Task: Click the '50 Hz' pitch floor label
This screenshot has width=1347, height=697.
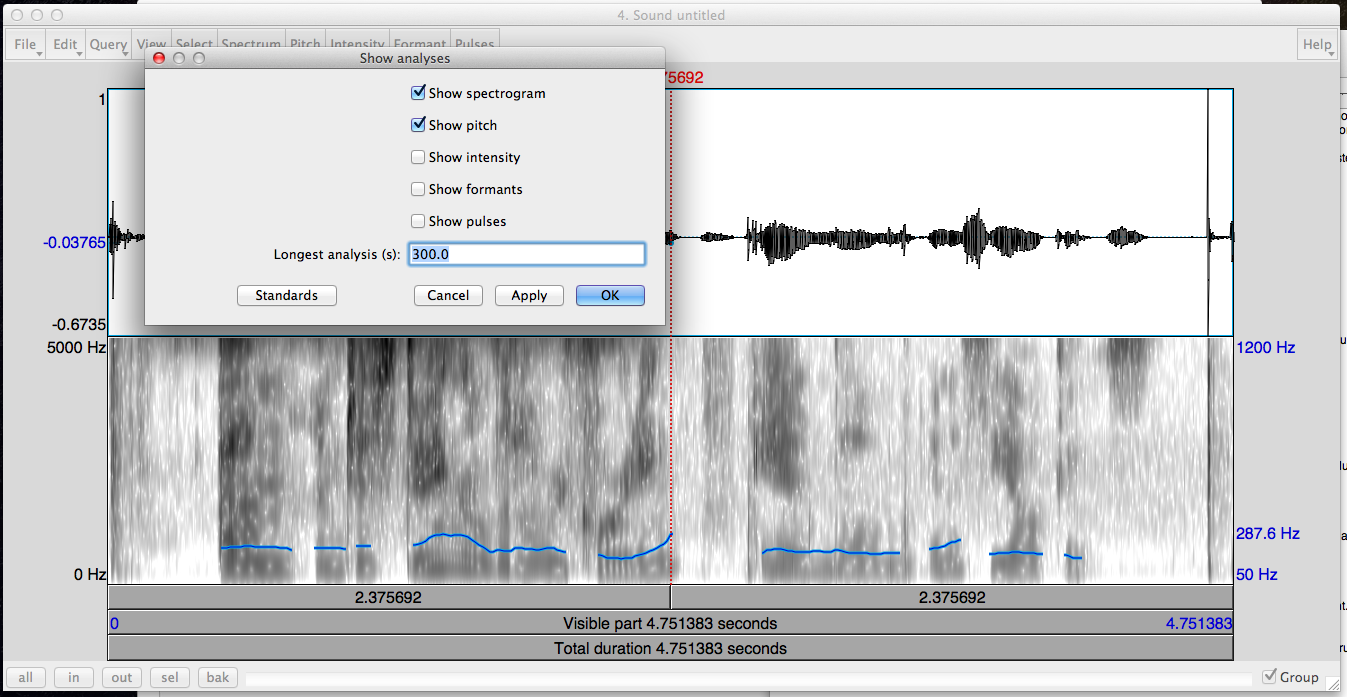Action: (x=1257, y=575)
